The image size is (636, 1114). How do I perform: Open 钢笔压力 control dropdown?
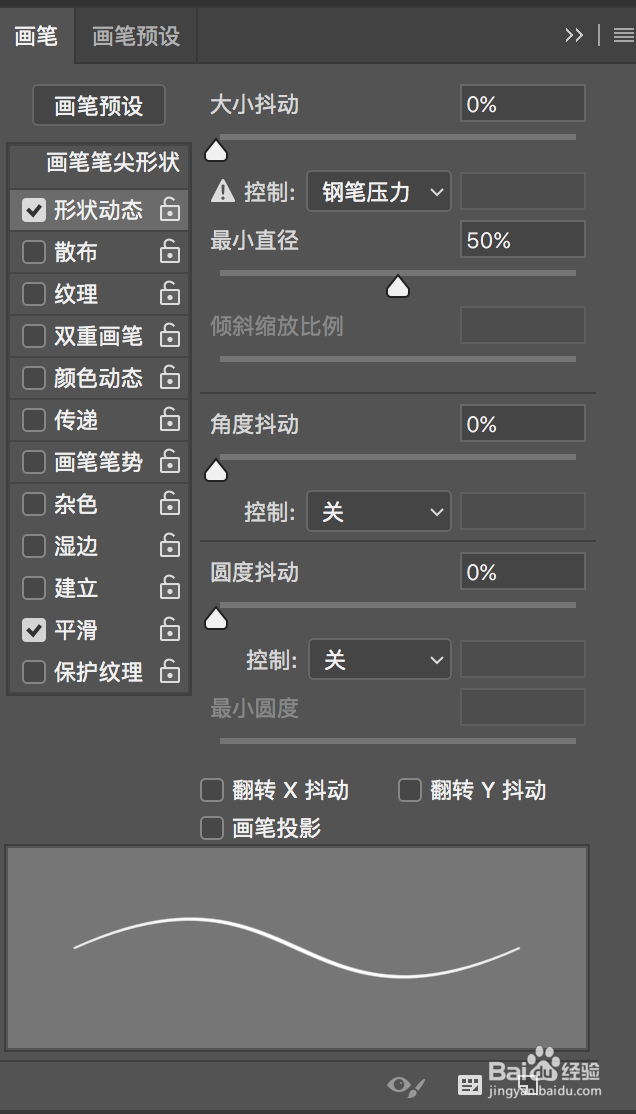coord(379,191)
